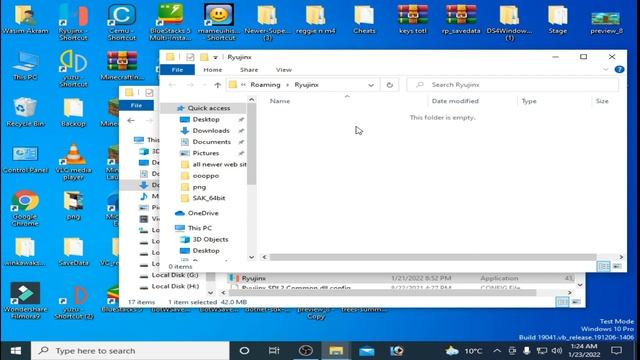Switch to large icons view in Ryujinx window
Viewport: 640px width, 360px height.
[x=617, y=267]
